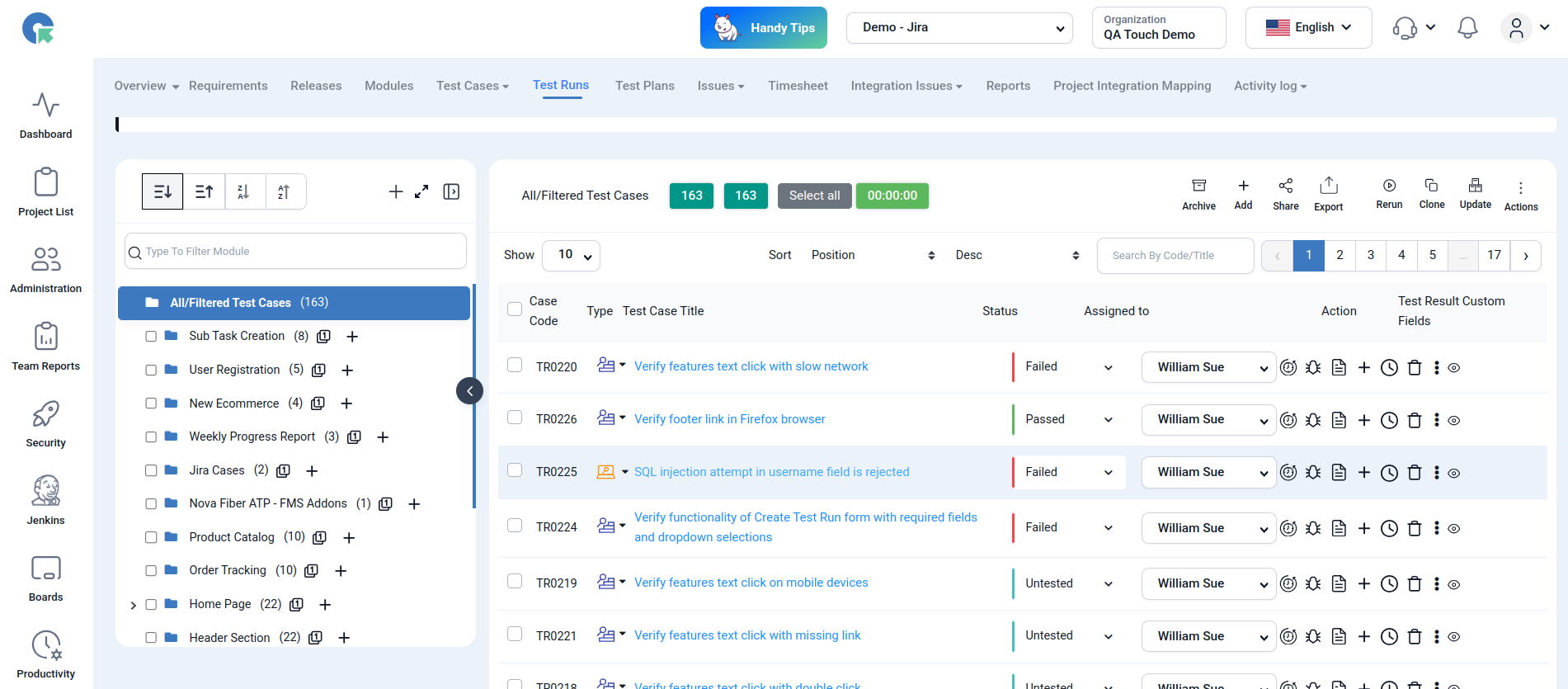
Task: Toggle the header select-all cases checkbox
Action: [x=515, y=309]
